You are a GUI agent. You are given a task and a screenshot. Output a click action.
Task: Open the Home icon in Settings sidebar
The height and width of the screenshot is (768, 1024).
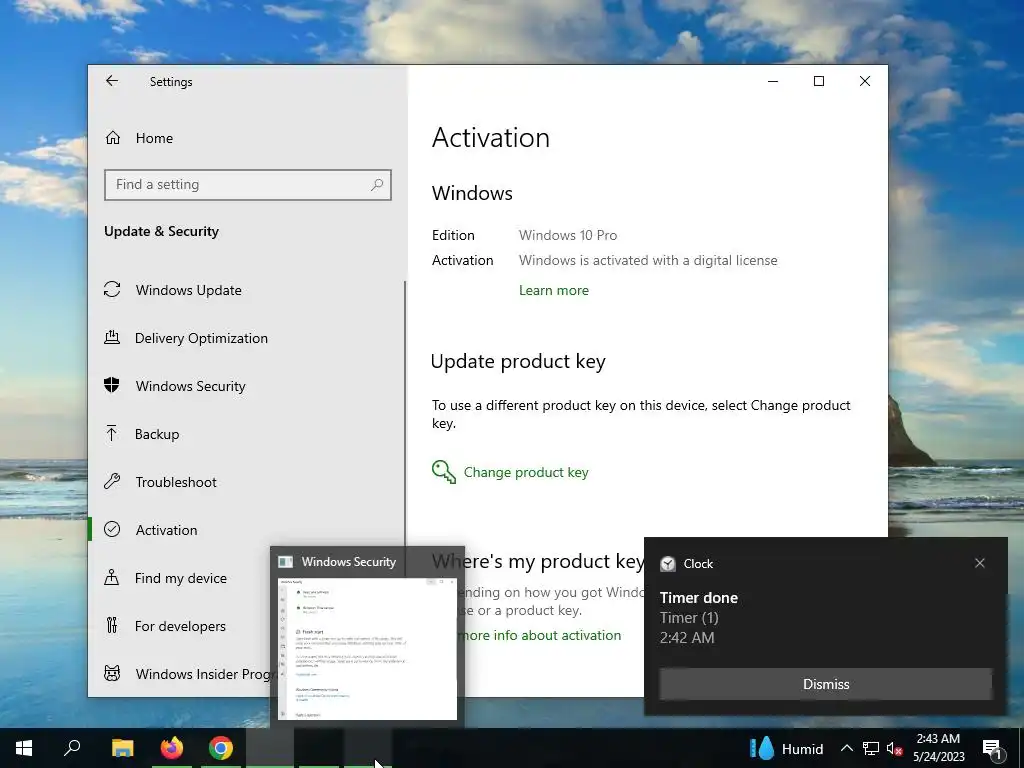[113, 138]
